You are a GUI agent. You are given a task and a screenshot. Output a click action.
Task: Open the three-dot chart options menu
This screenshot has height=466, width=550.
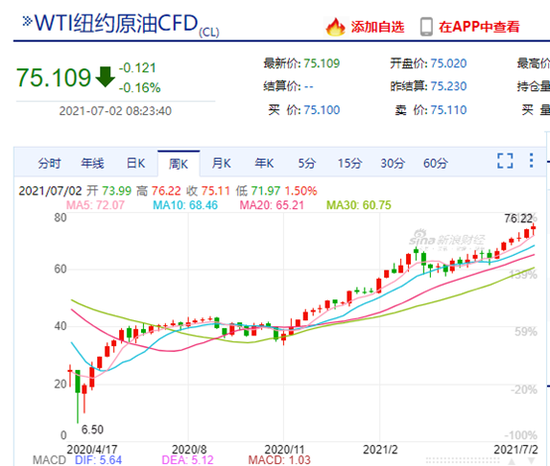click(x=531, y=161)
